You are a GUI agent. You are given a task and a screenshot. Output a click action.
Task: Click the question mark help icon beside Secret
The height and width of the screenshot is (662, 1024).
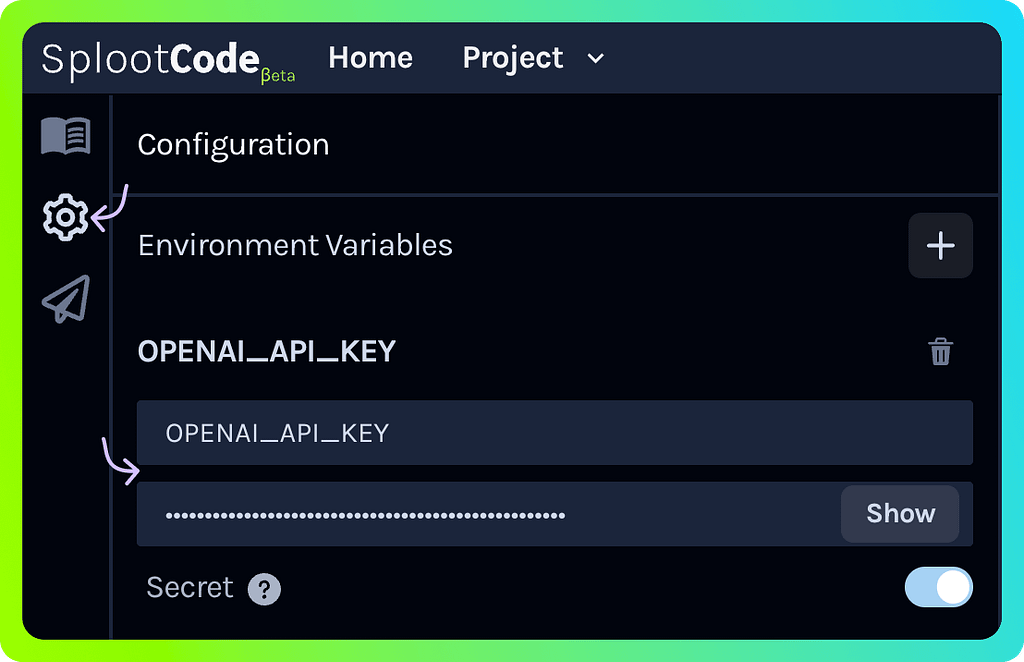click(x=264, y=589)
